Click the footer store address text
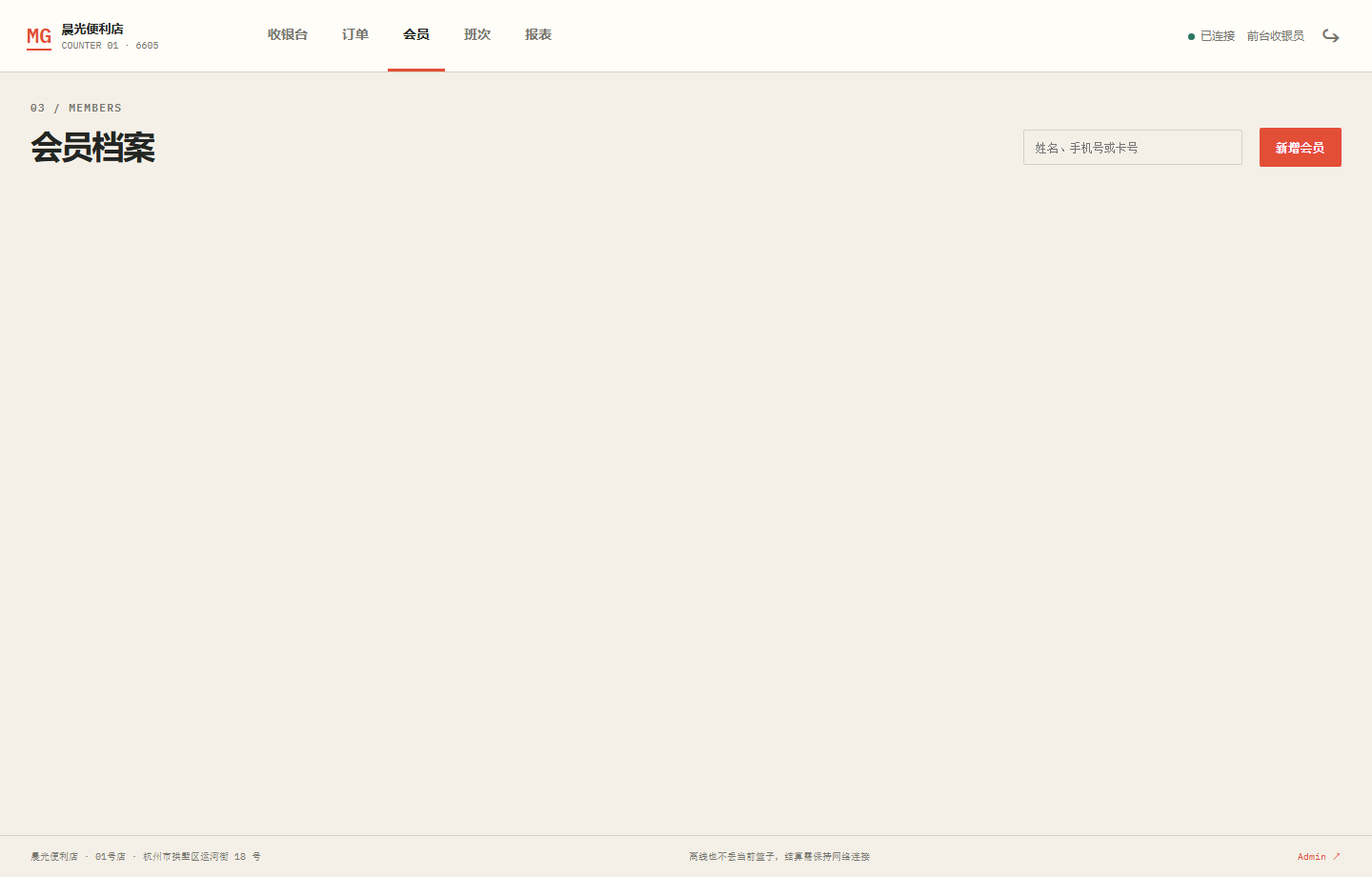The width and height of the screenshot is (1372, 877). [x=202, y=856]
